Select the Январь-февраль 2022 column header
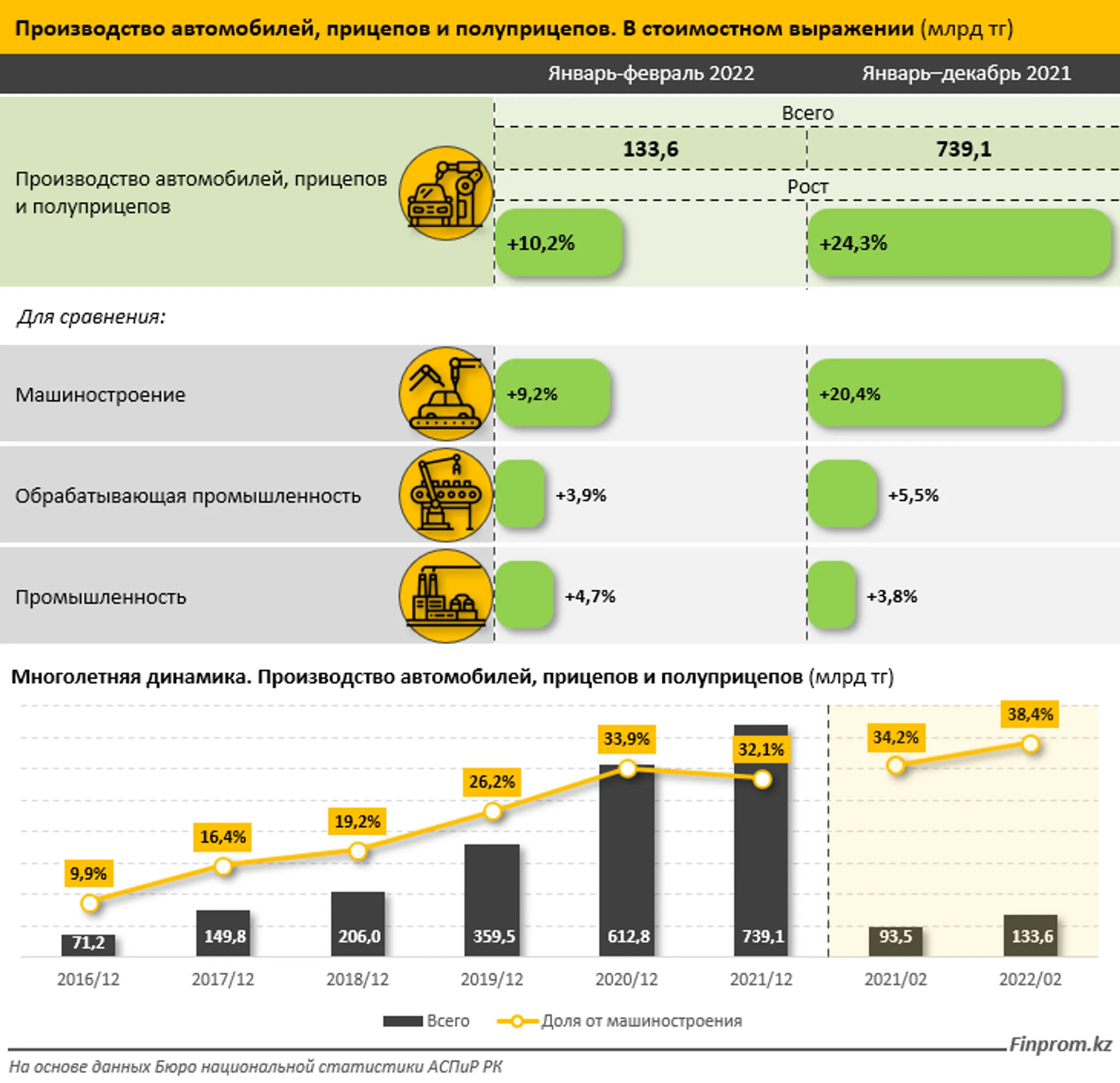 [651, 73]
